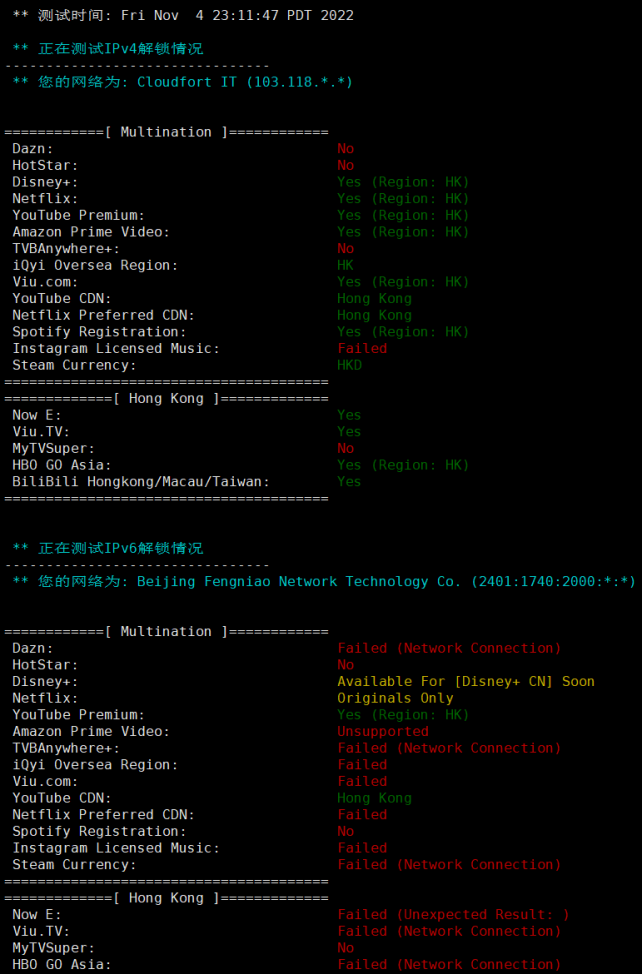Click 'Instagram Licensed Music:' label in IPv6 results
The height and width of the screenshot is (974, 642).
(115, 848)
